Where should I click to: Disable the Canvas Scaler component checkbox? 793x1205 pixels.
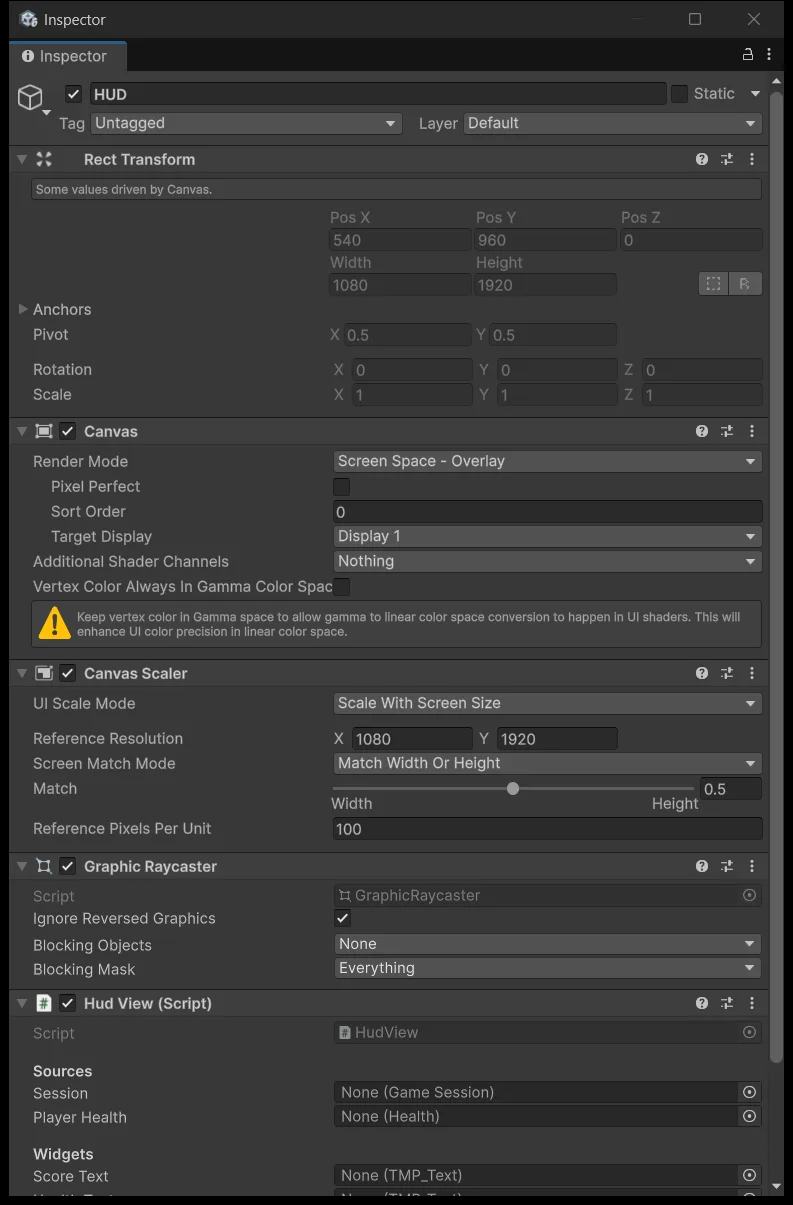[x=68, y=673]
